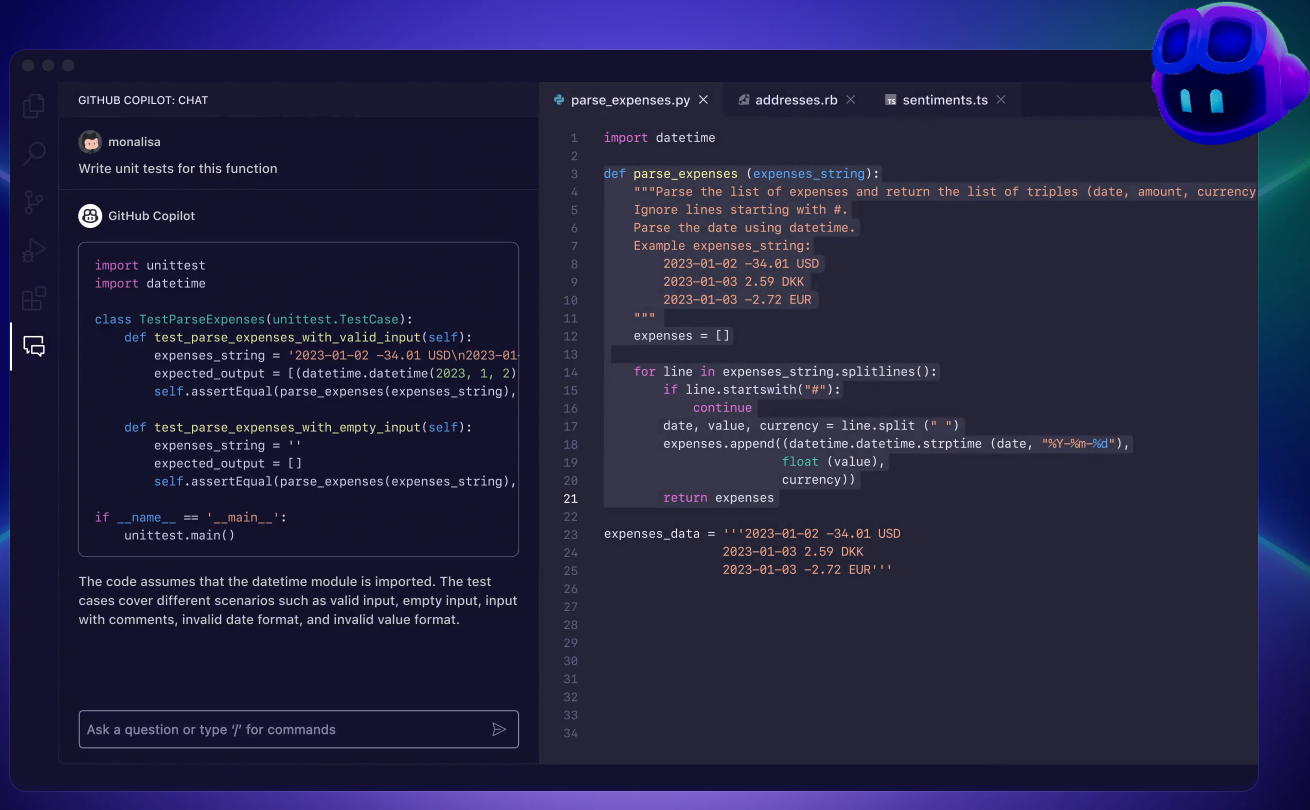Click '2023-01-02 -34.01 USD' on editor line 8
The image size is (1310, 810).
pyautogui.click(x=741, y=263)
